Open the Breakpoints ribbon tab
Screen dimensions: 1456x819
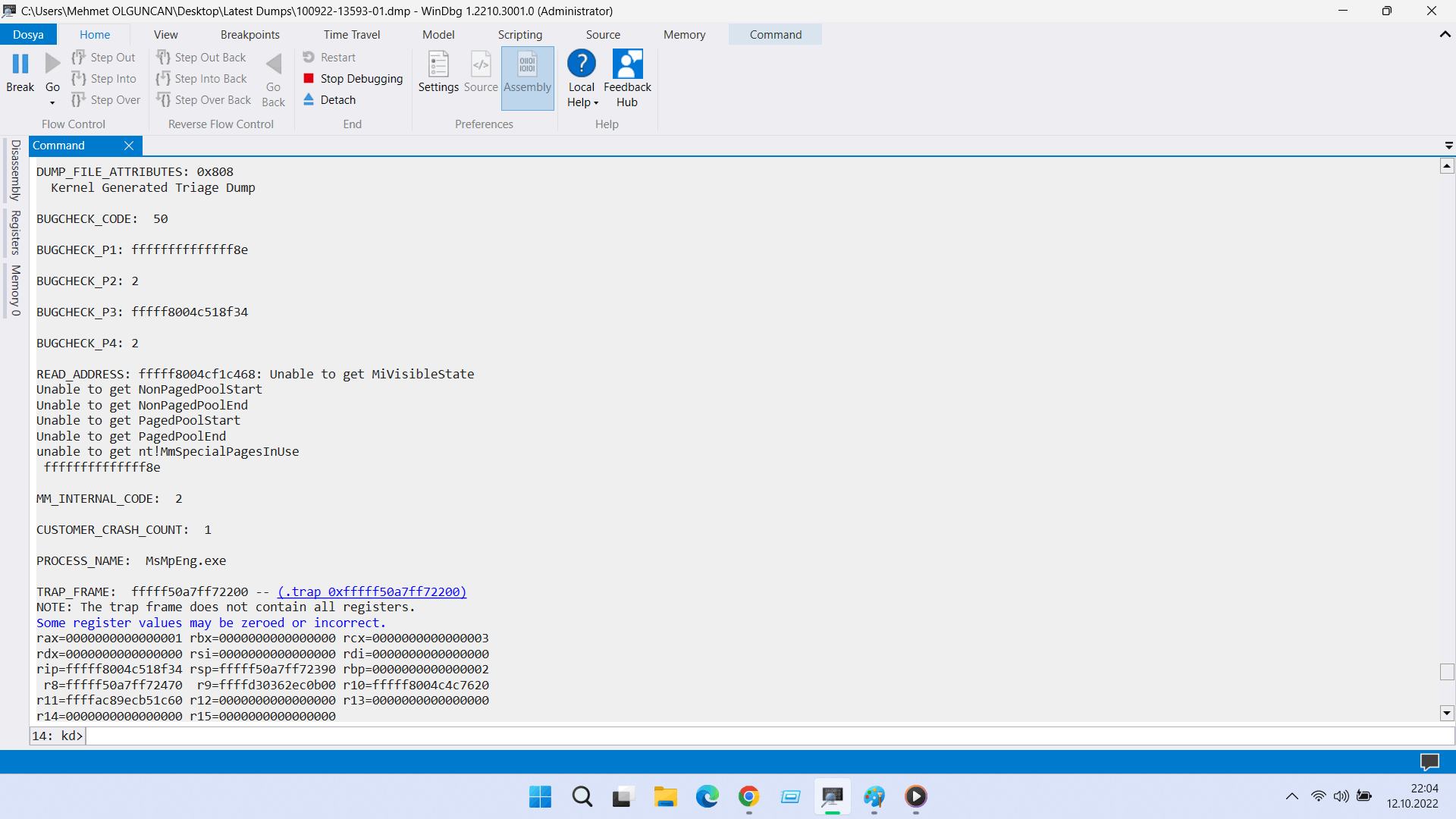pyautogui.click(x=249, y=35)
